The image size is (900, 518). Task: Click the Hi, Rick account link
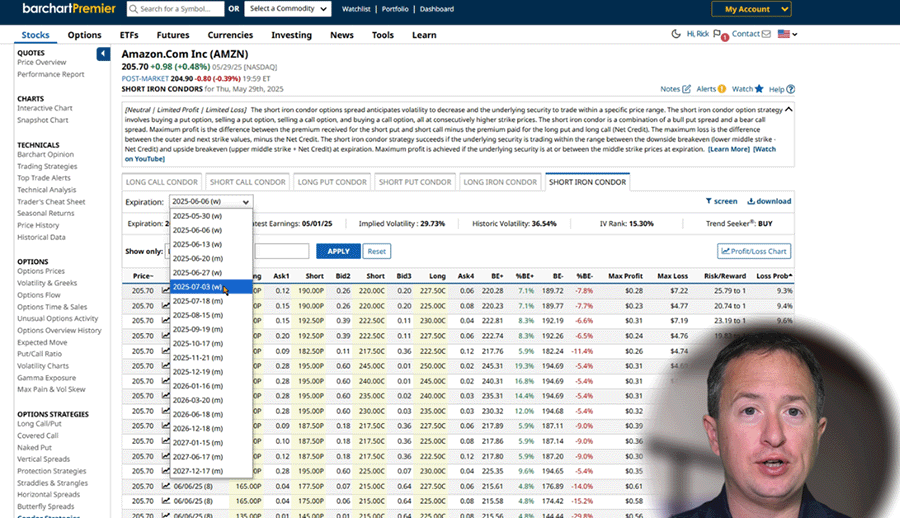(x=697, y=34)
